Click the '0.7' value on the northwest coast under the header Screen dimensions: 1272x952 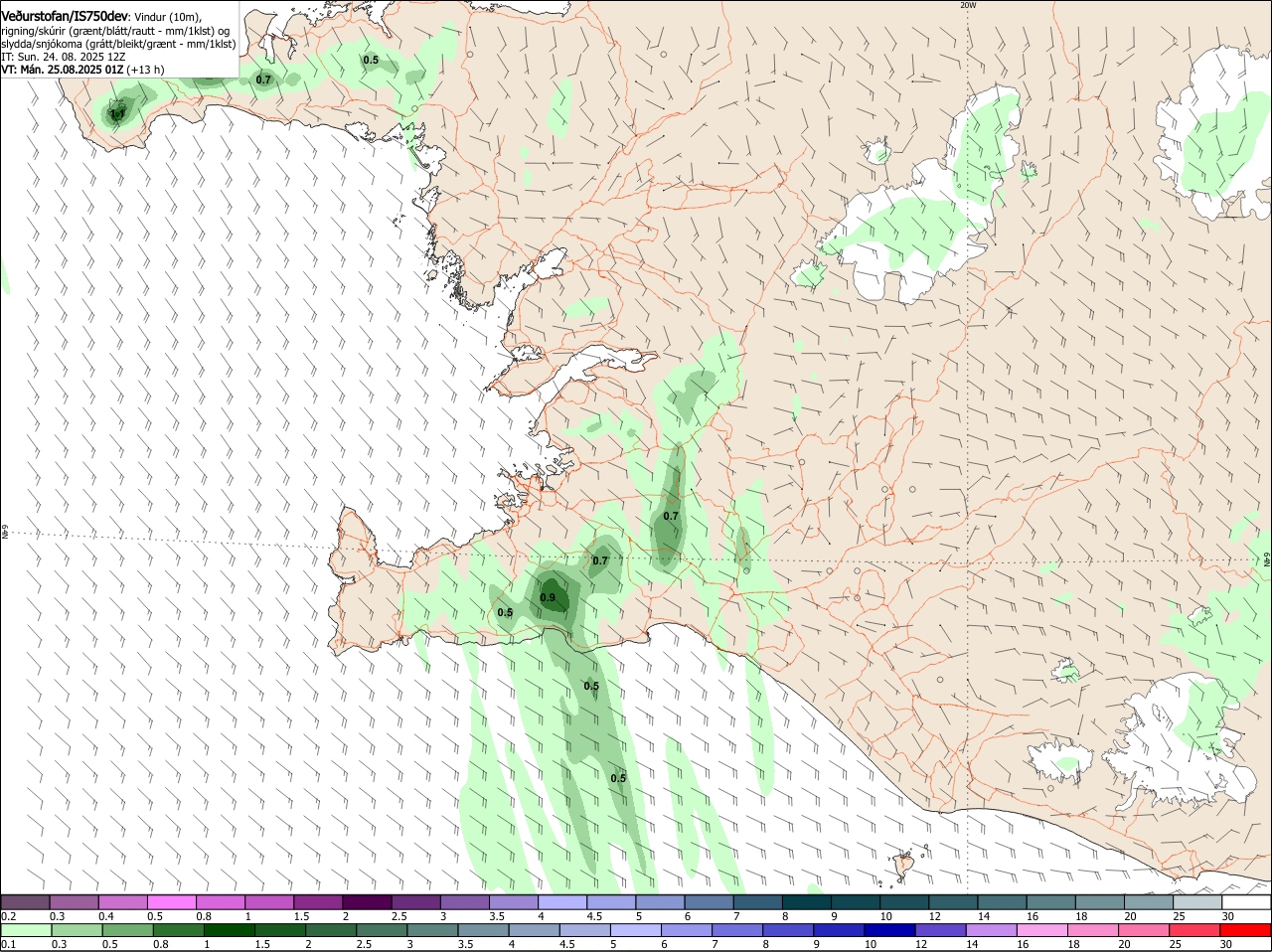click(263, 79)
